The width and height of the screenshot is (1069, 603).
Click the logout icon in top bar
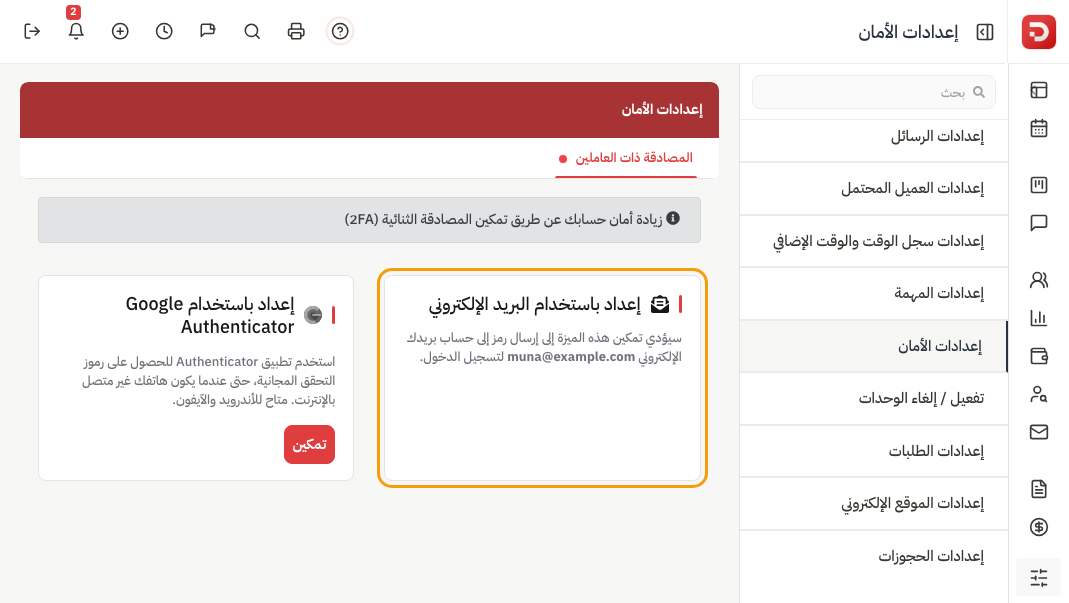click(32, 31)
